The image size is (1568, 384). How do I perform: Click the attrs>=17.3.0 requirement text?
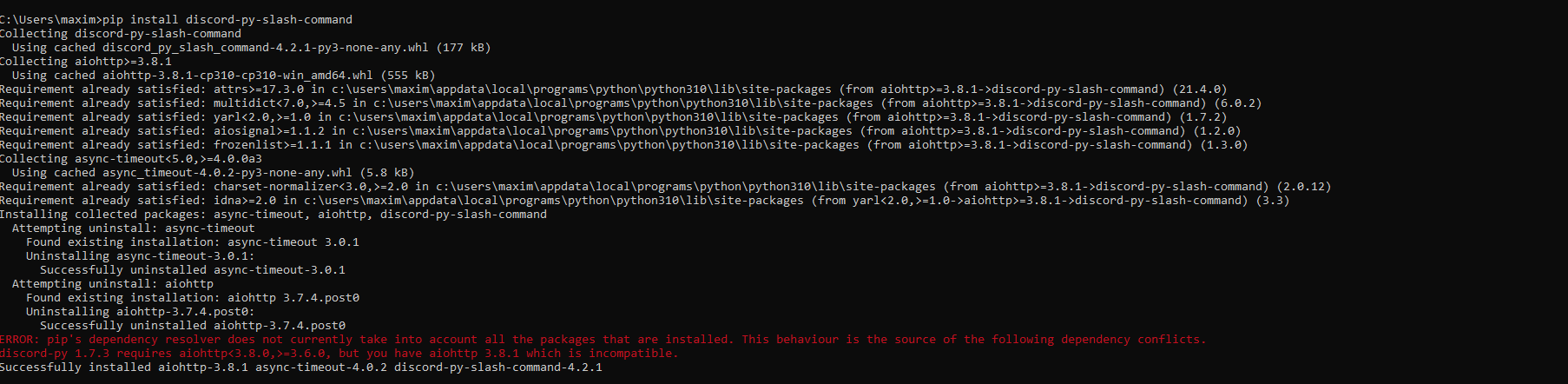pos(259,89)
